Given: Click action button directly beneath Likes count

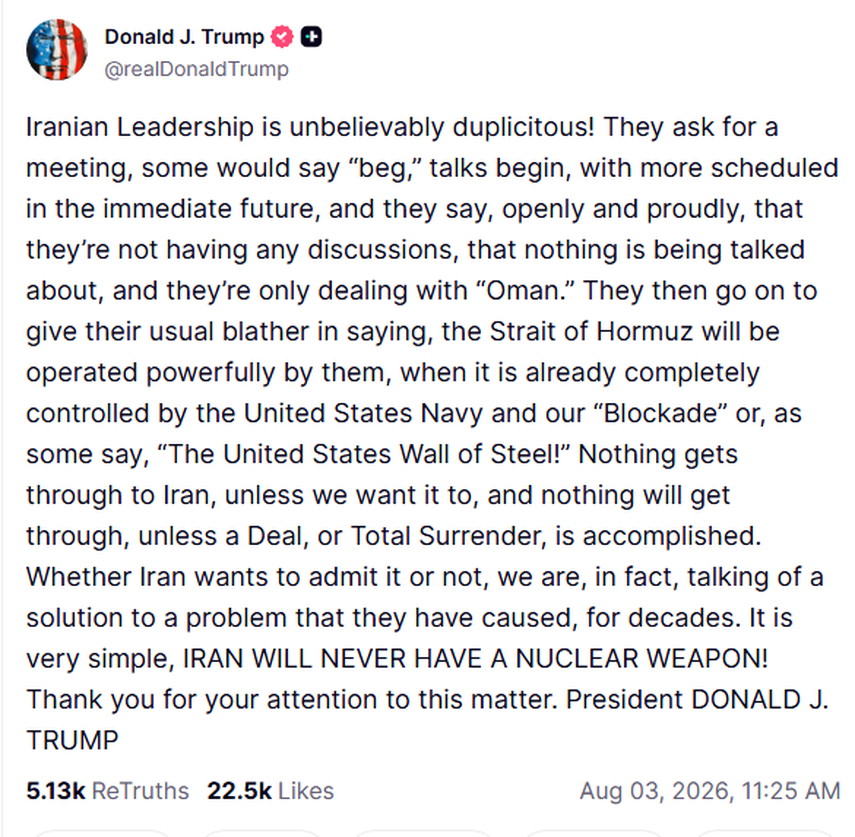Looking at the screenshot, I should pos(262,833).
